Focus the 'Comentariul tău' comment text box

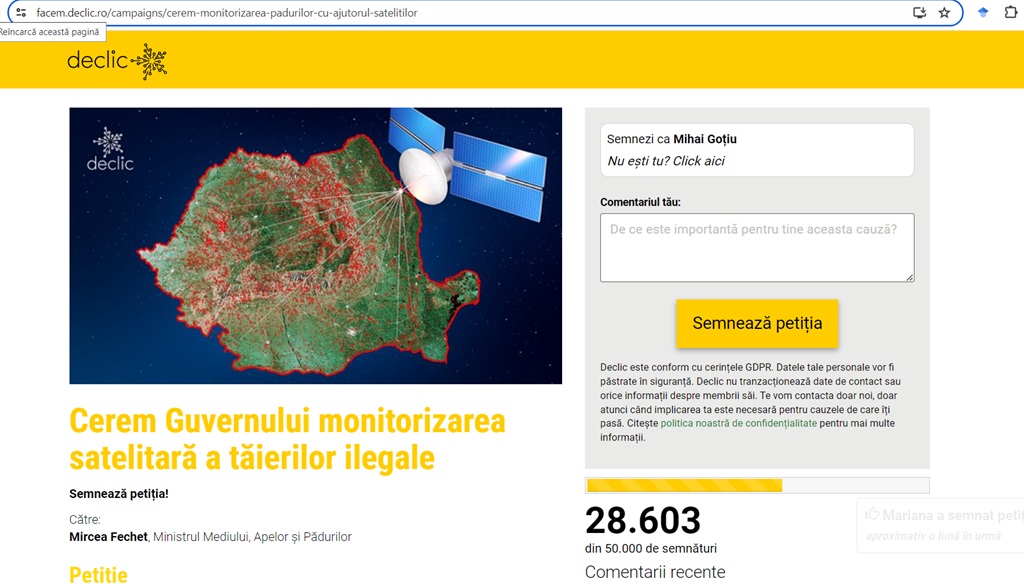pos(757,248)
